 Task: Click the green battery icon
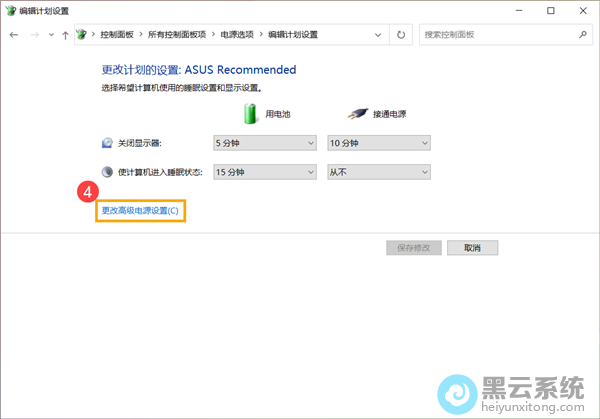(x=251, y=112)
